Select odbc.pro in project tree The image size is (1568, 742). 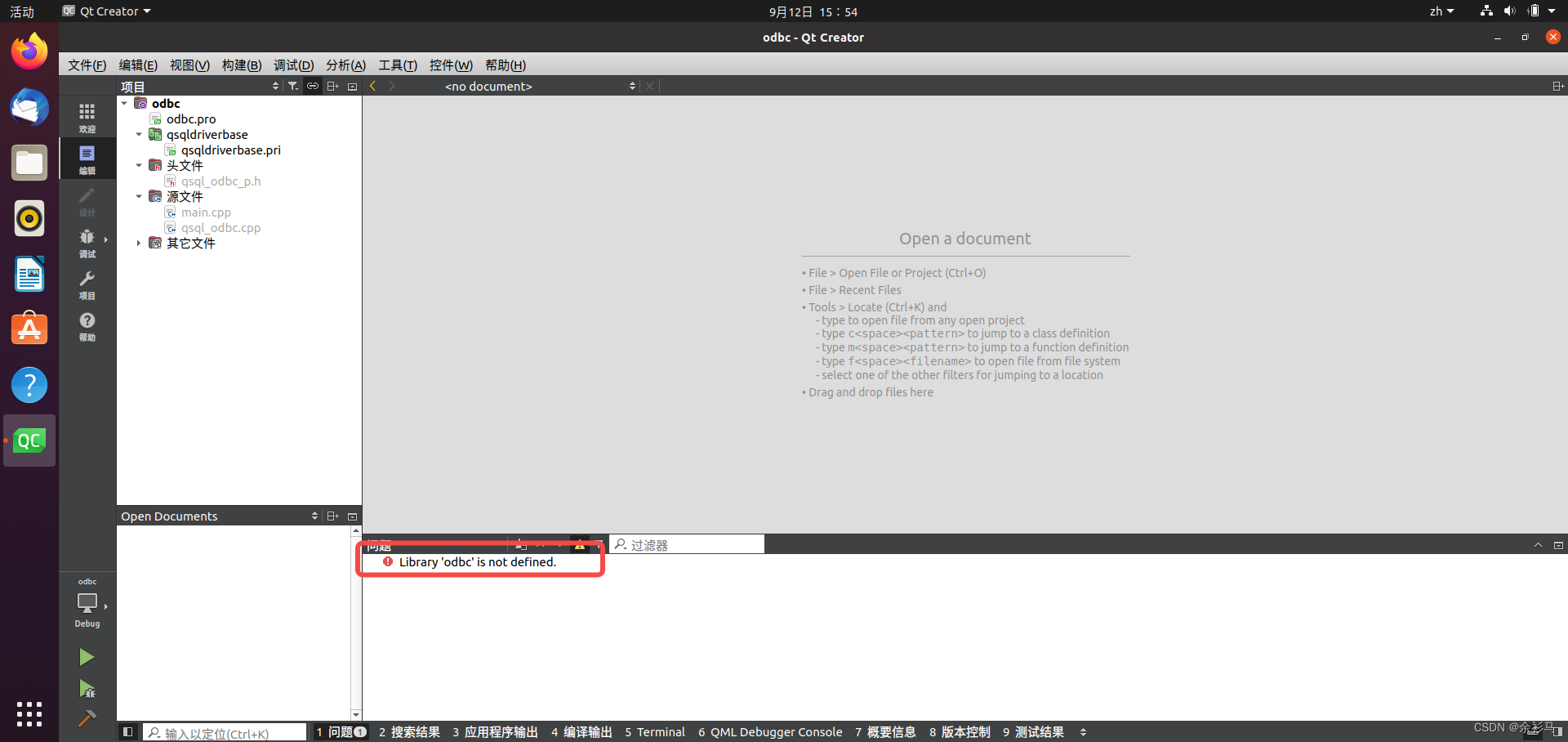point(191,118)
